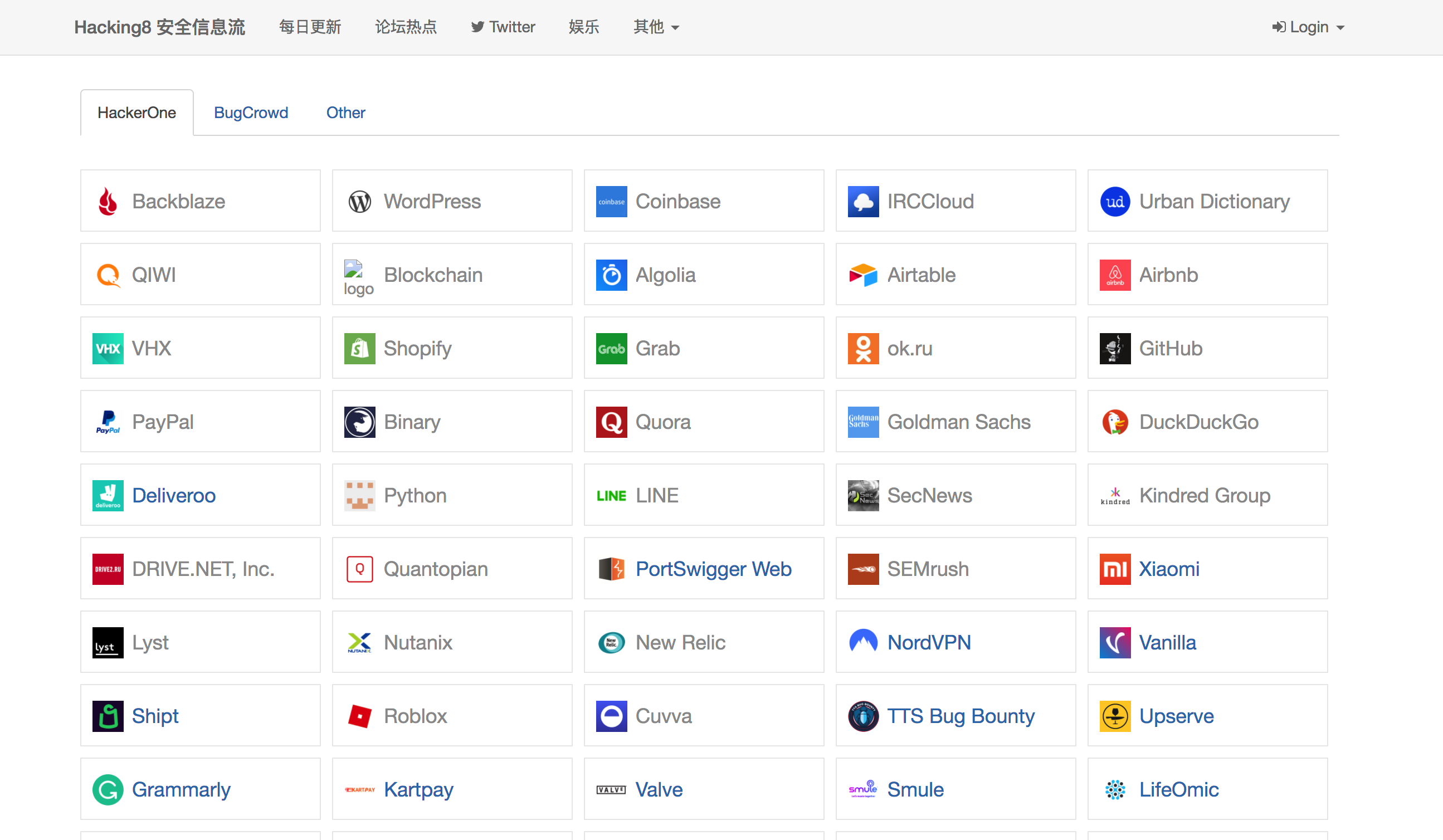1443x840 pixels.
Task: Click the SEMrush orange logo
Action: tap(864, 569)
